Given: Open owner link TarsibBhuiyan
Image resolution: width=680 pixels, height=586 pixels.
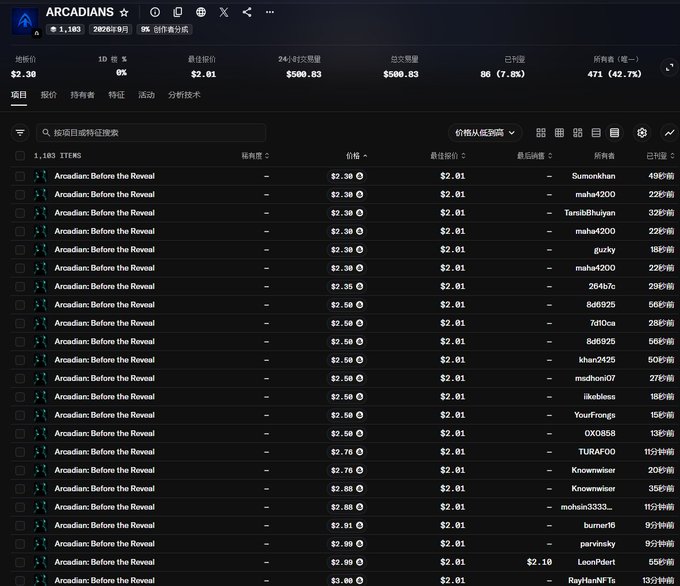Looking at the screenshot, I should pyautogui.click(x=589, y=213).
